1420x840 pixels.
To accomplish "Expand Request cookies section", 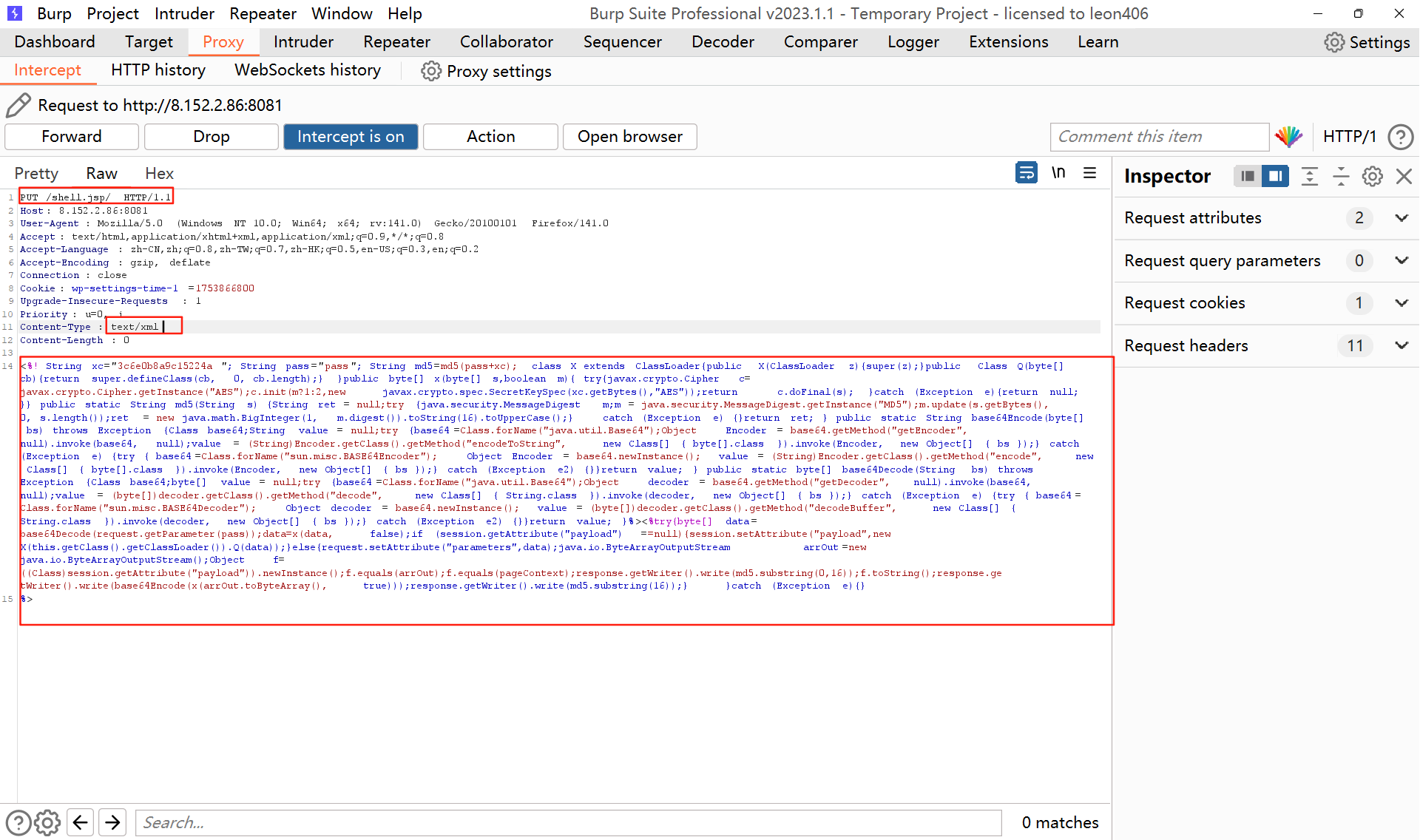I will (x=1401, y=303).
